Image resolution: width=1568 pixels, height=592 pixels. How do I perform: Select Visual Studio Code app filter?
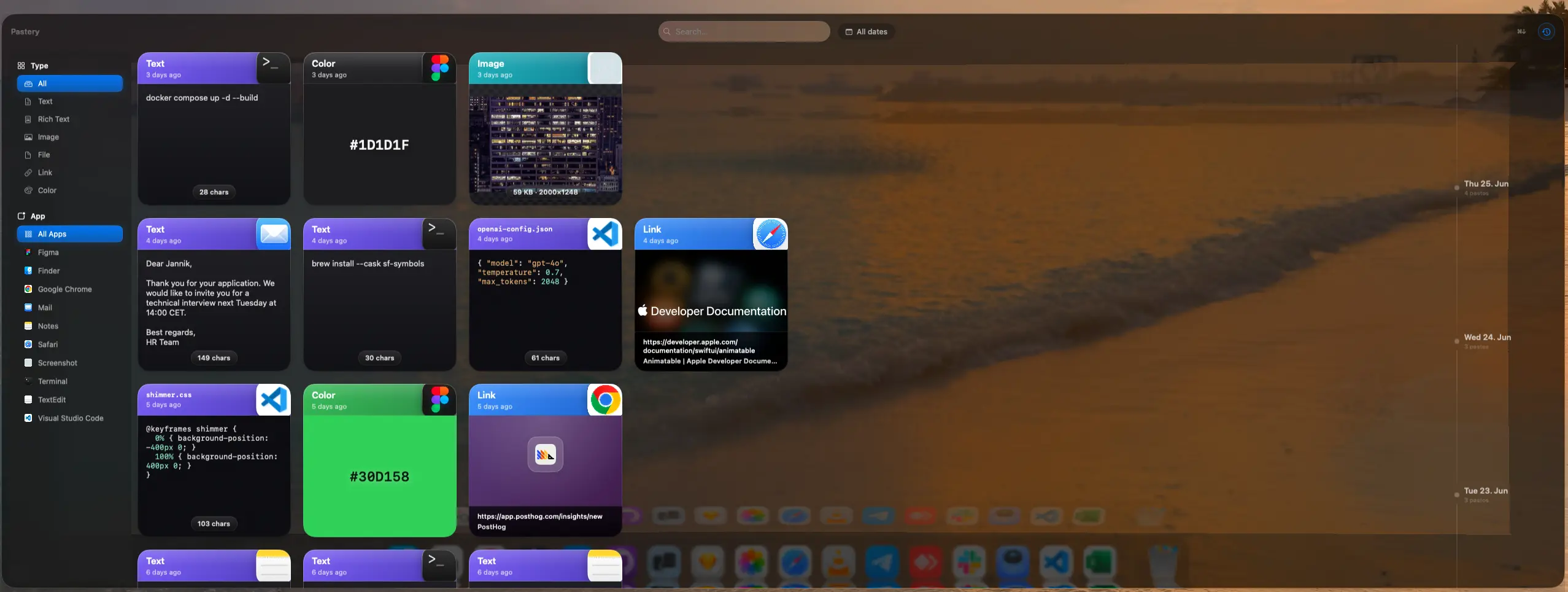[70, 418]
